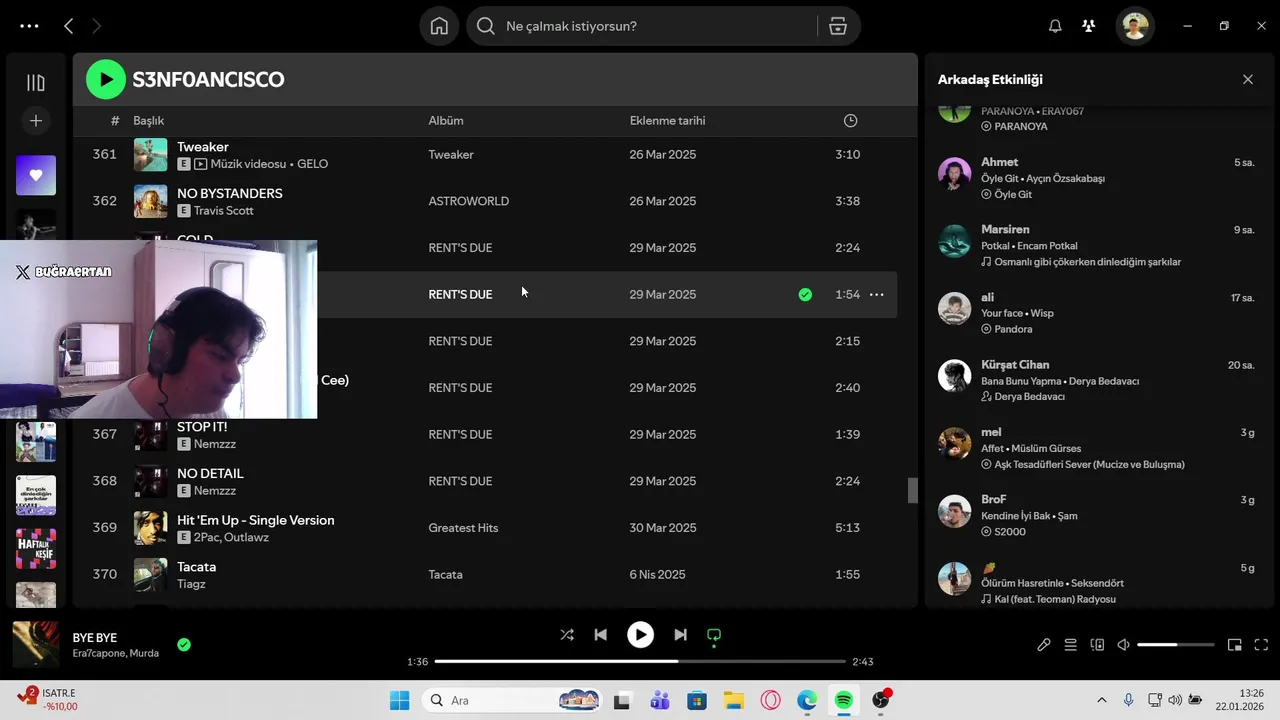Image resolution: width=1280 pixels, height=720 pixels.
Task: Toggle shuffle in the player bar
Action: click(x=567, y=635)
